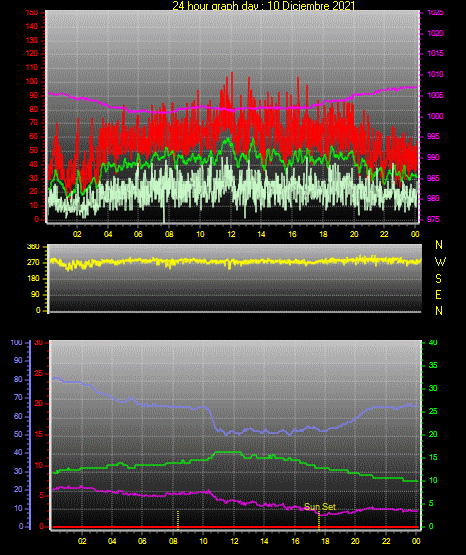Viewport: 466px width, 555px height.
Task: Click the 100 value on red wind axis
Action: [31, 81]
